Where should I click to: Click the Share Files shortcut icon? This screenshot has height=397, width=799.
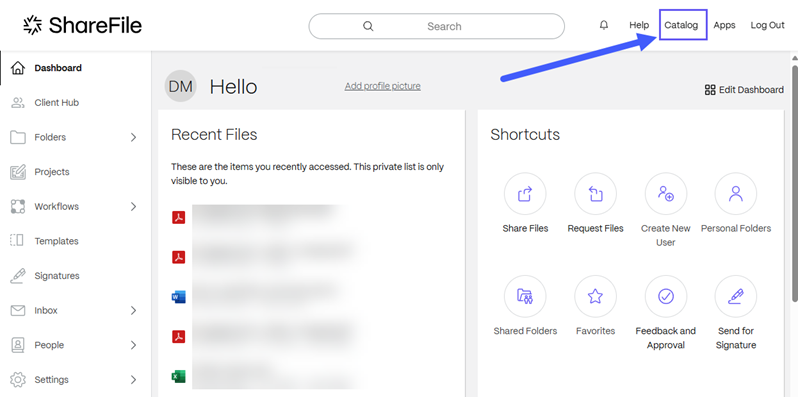[525, 194]
